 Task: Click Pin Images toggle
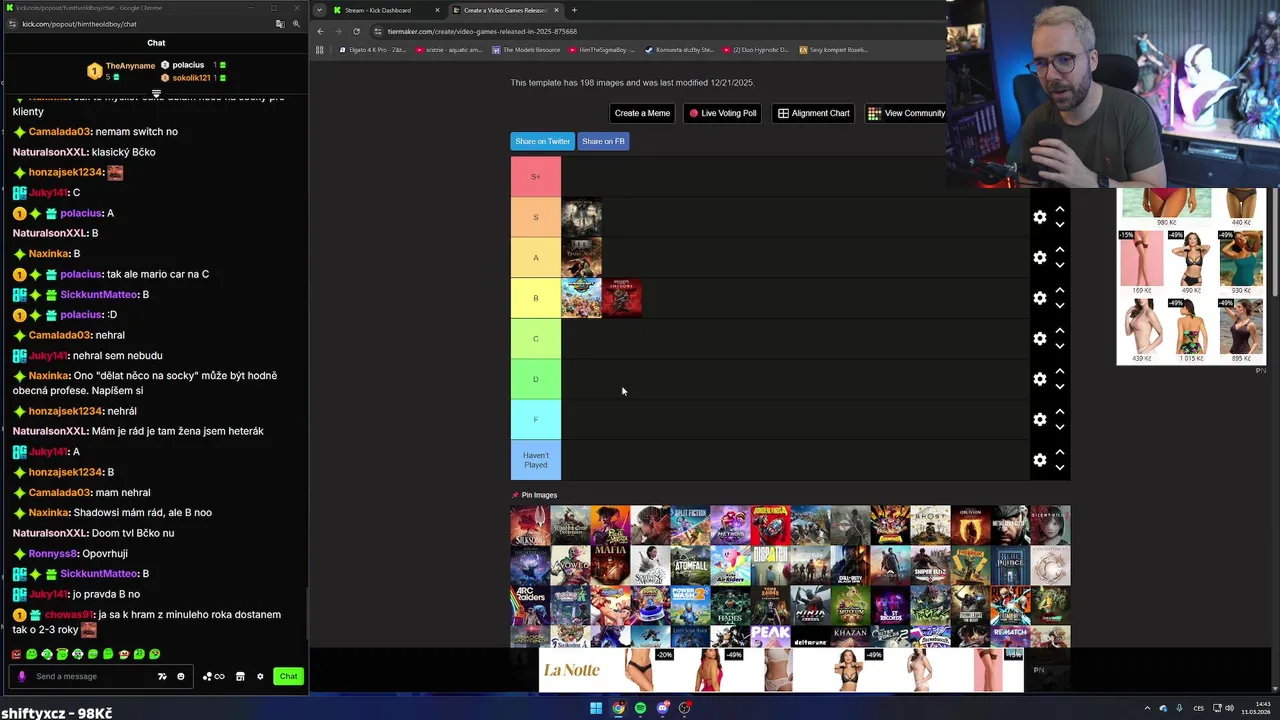(x=535, y=495)
